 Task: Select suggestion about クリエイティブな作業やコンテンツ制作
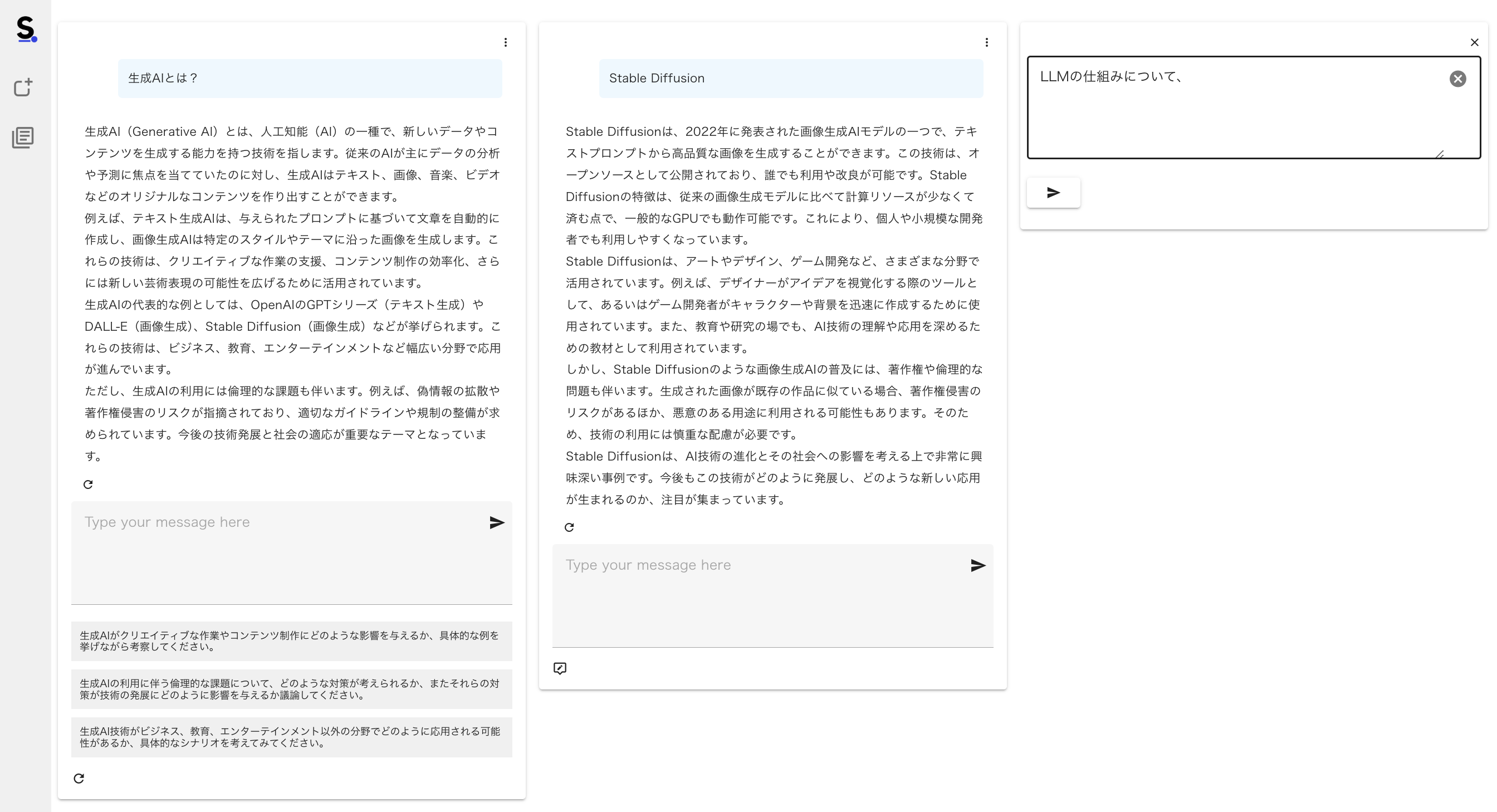(292, 641)
